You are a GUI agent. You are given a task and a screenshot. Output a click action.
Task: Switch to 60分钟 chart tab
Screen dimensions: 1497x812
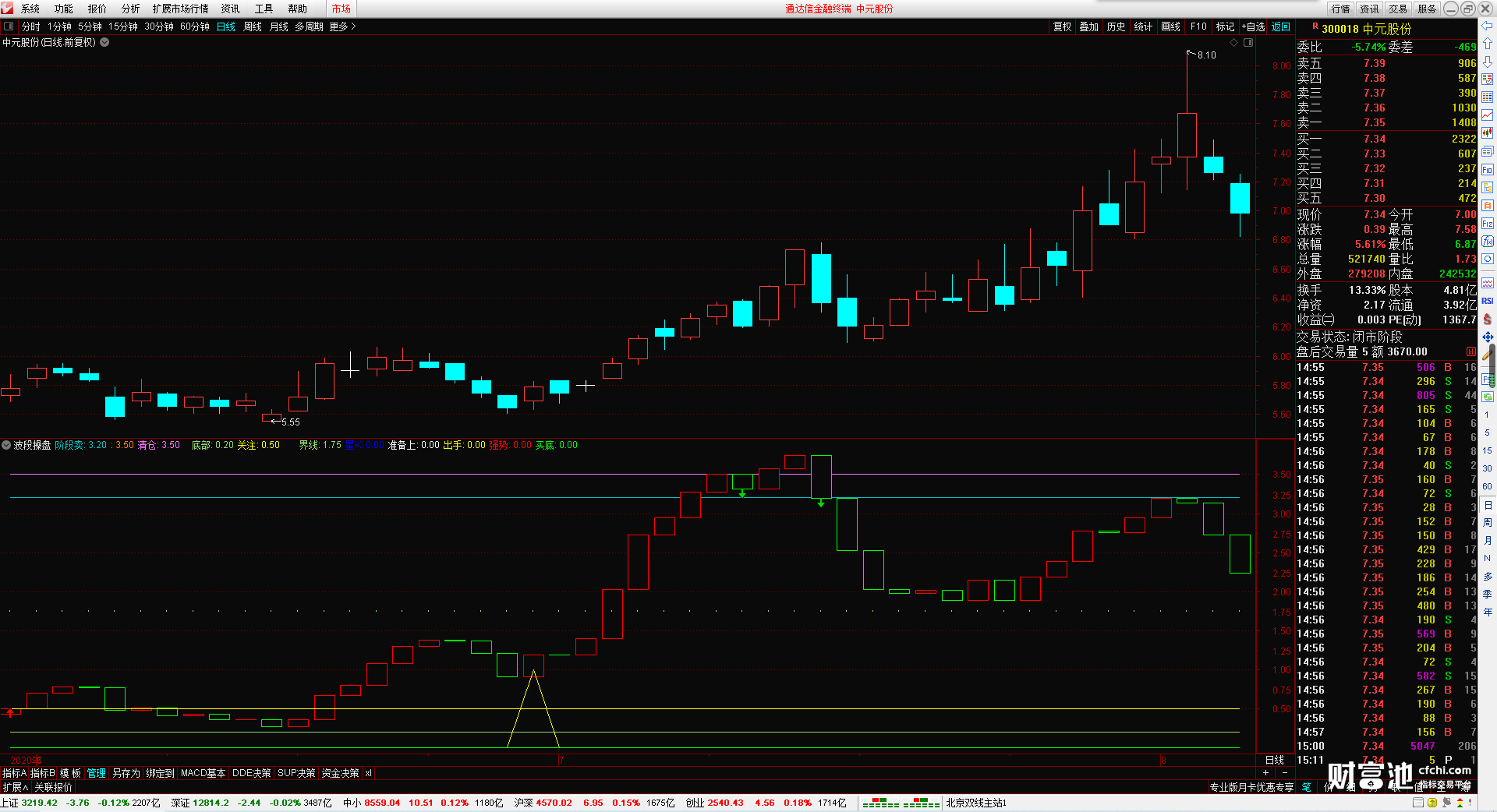[195, 26]
